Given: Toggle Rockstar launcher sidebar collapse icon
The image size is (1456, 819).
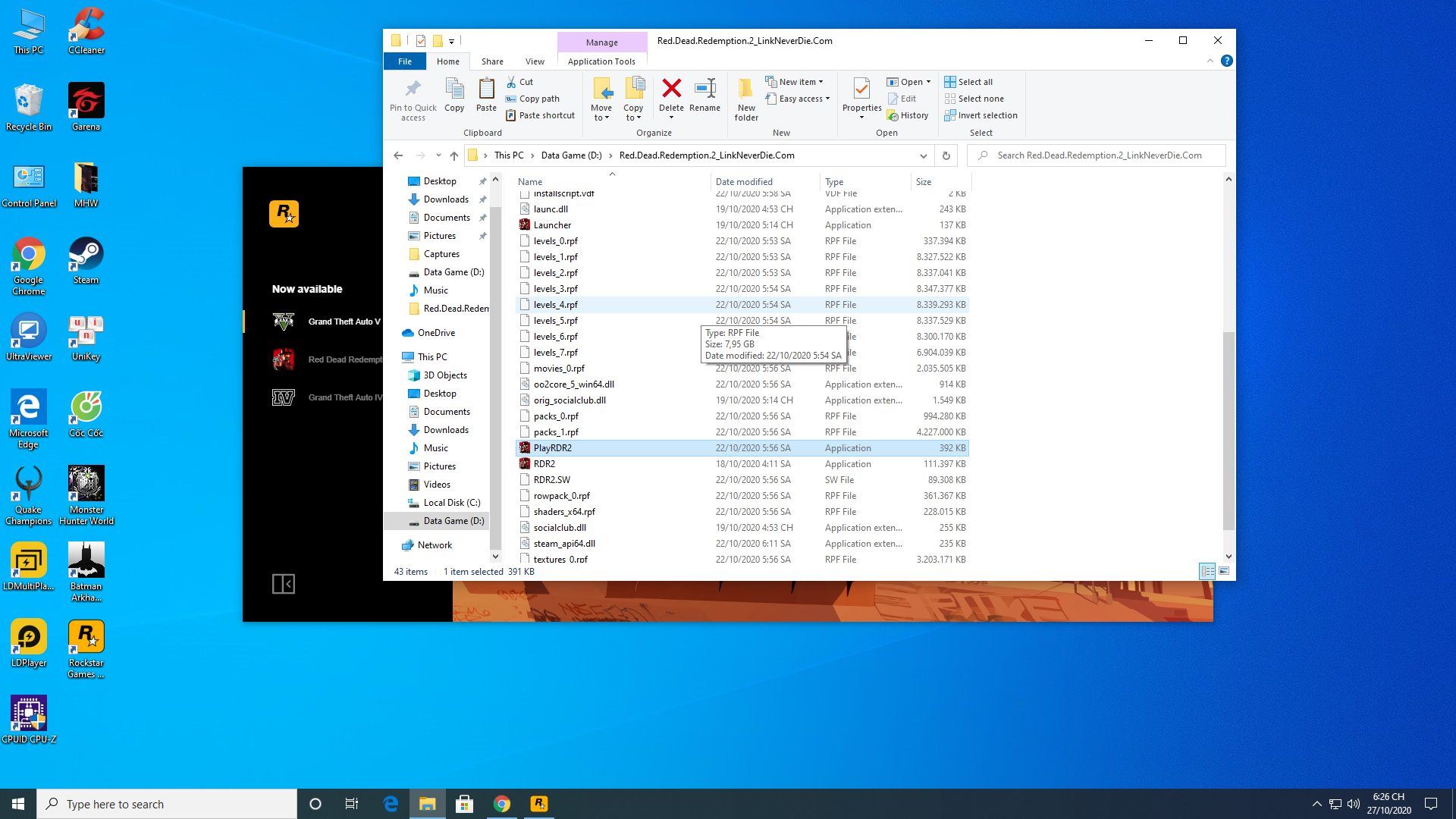Looking at the screenshot, I should coord(283,584).
